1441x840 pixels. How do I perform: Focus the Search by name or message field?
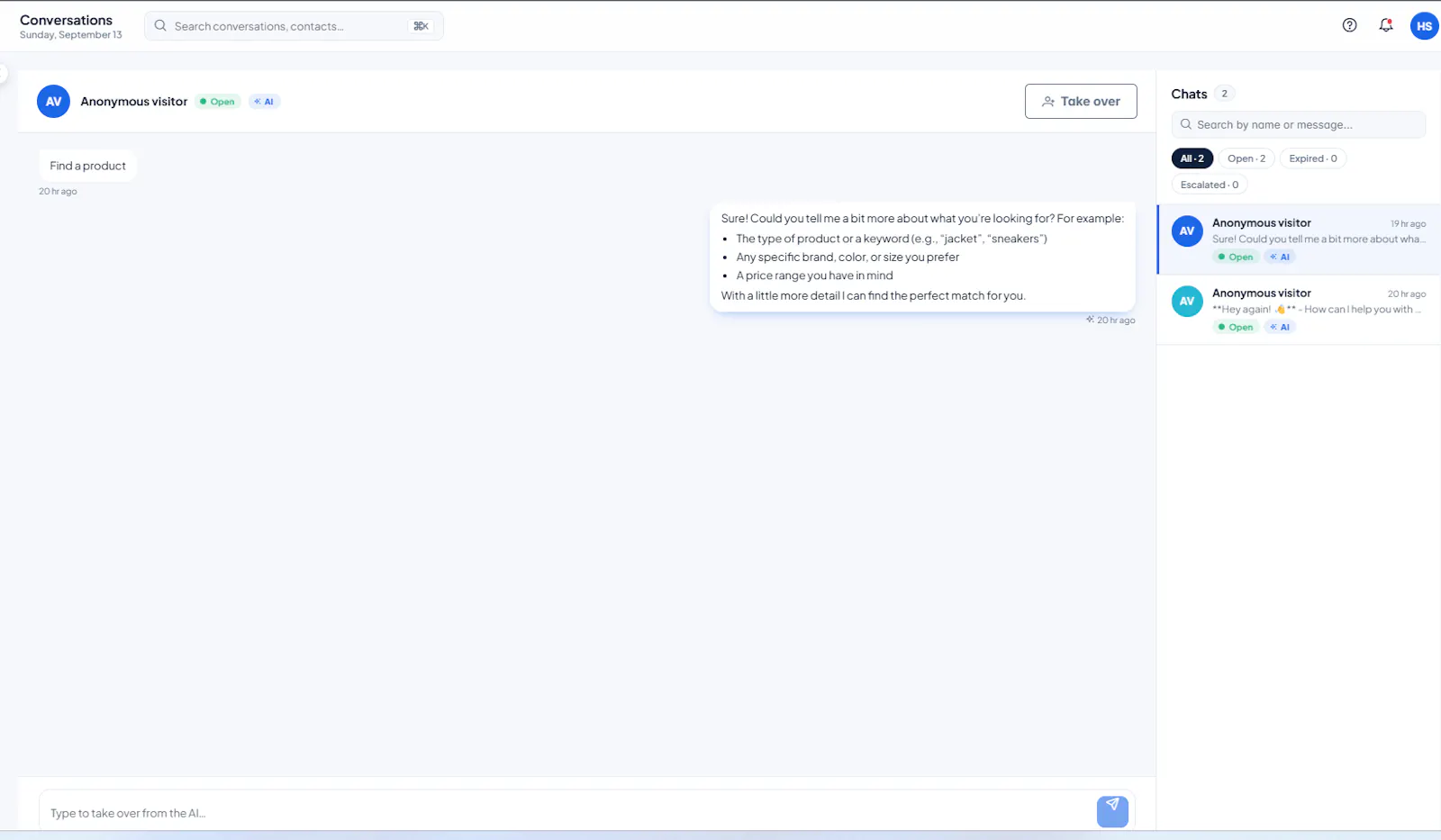1299,124
